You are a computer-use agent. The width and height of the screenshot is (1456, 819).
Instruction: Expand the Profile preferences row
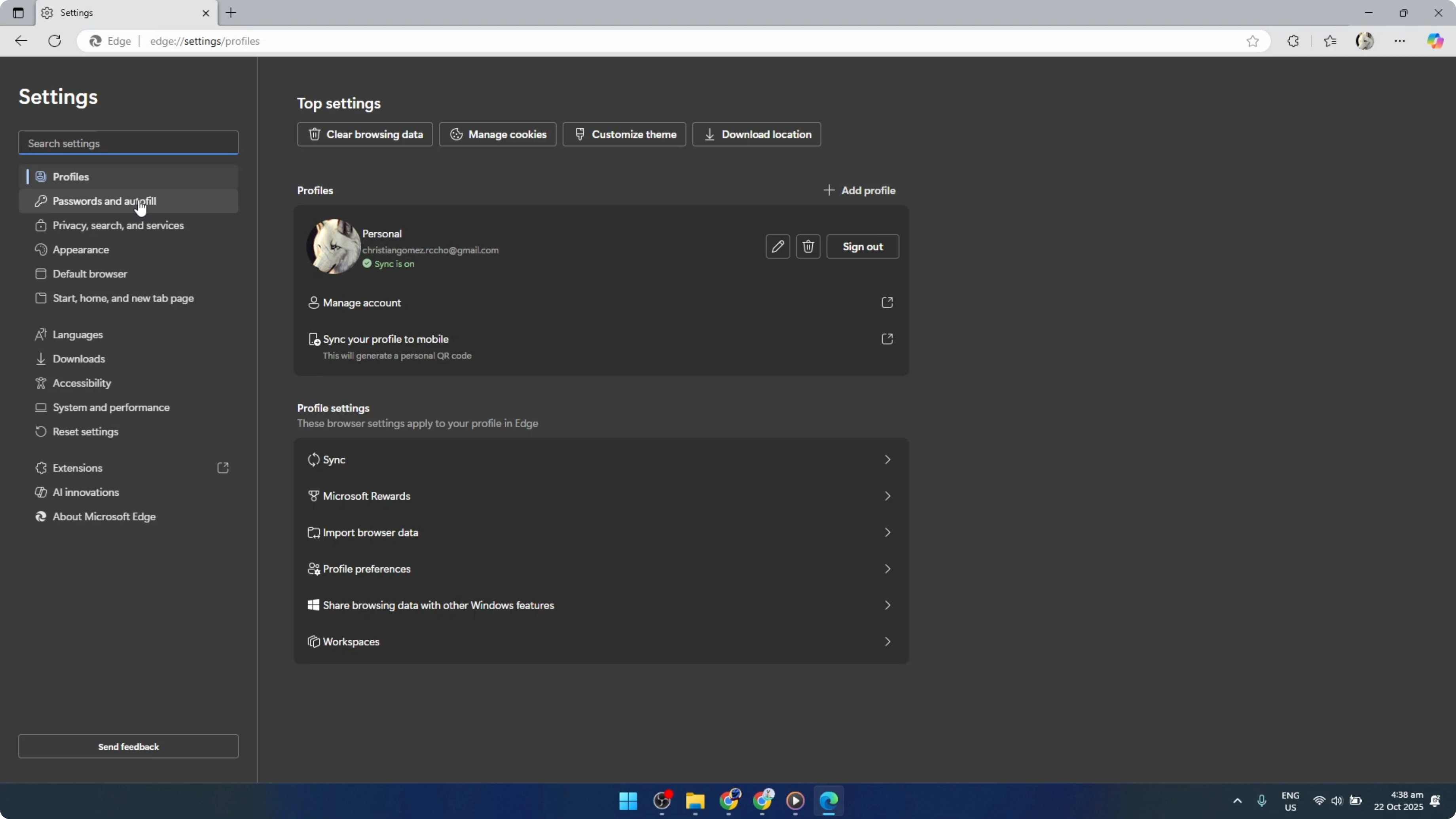pyautogui.click(x=601, y=569)
